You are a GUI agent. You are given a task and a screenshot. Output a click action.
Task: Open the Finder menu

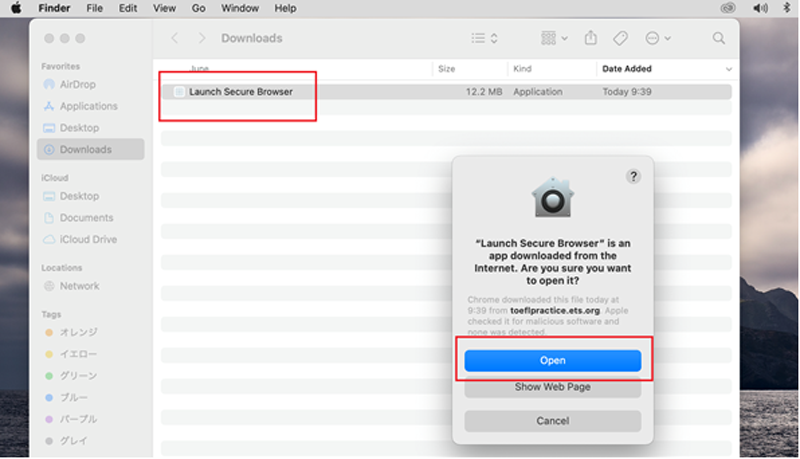coord(54,8)
